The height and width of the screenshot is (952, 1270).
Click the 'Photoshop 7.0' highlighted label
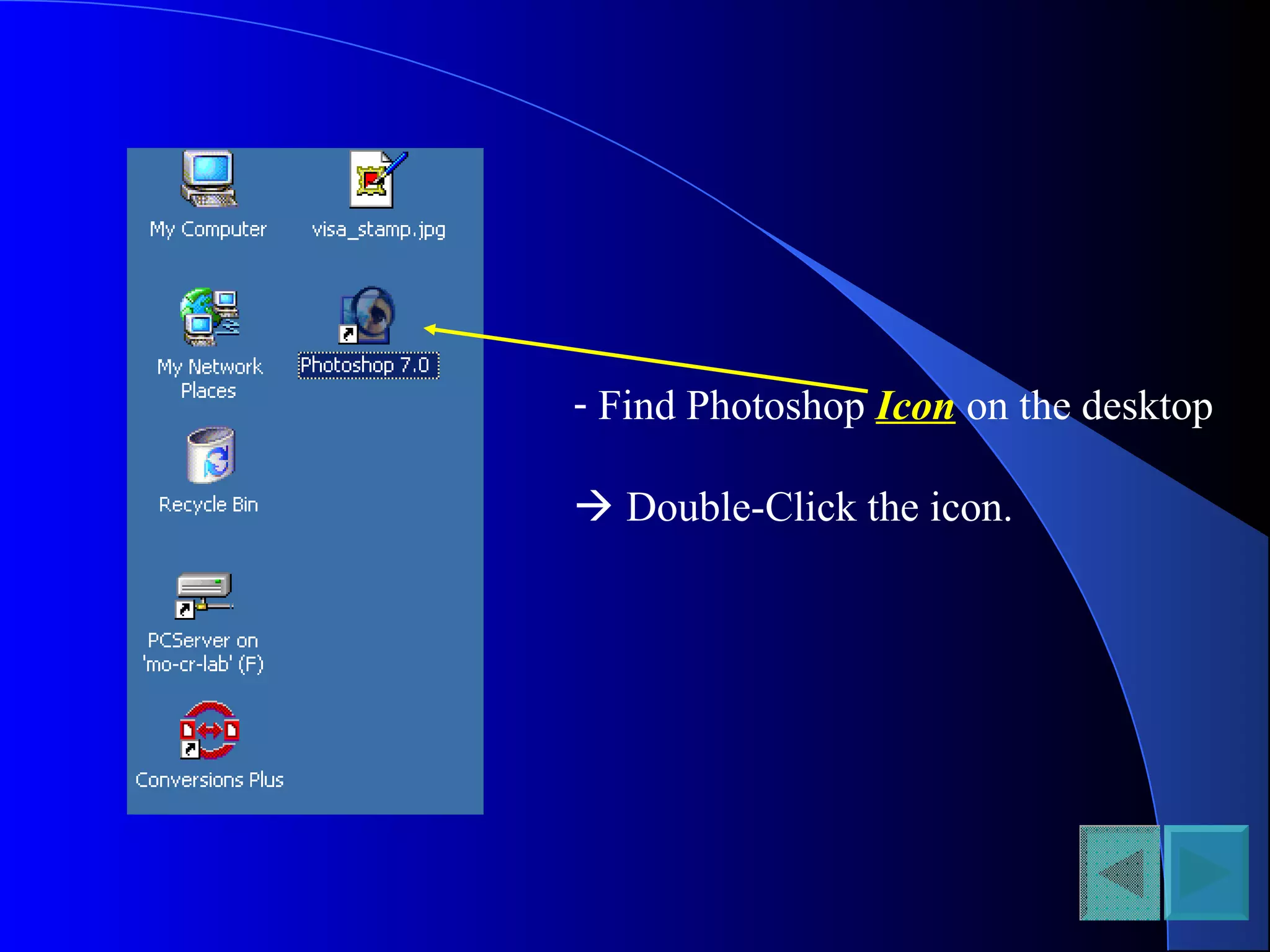(x=368, y=365)
